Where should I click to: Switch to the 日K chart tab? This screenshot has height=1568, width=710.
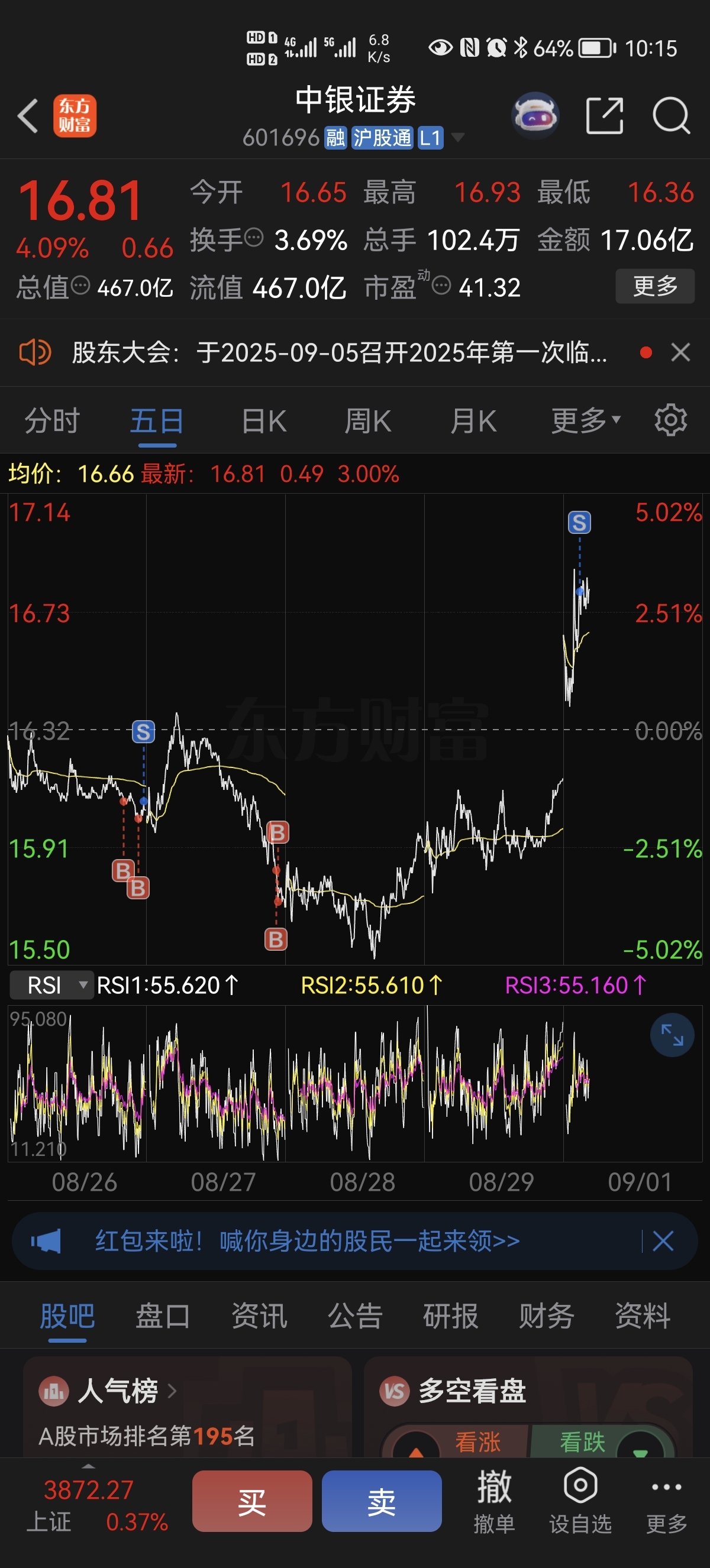(264, 421)
